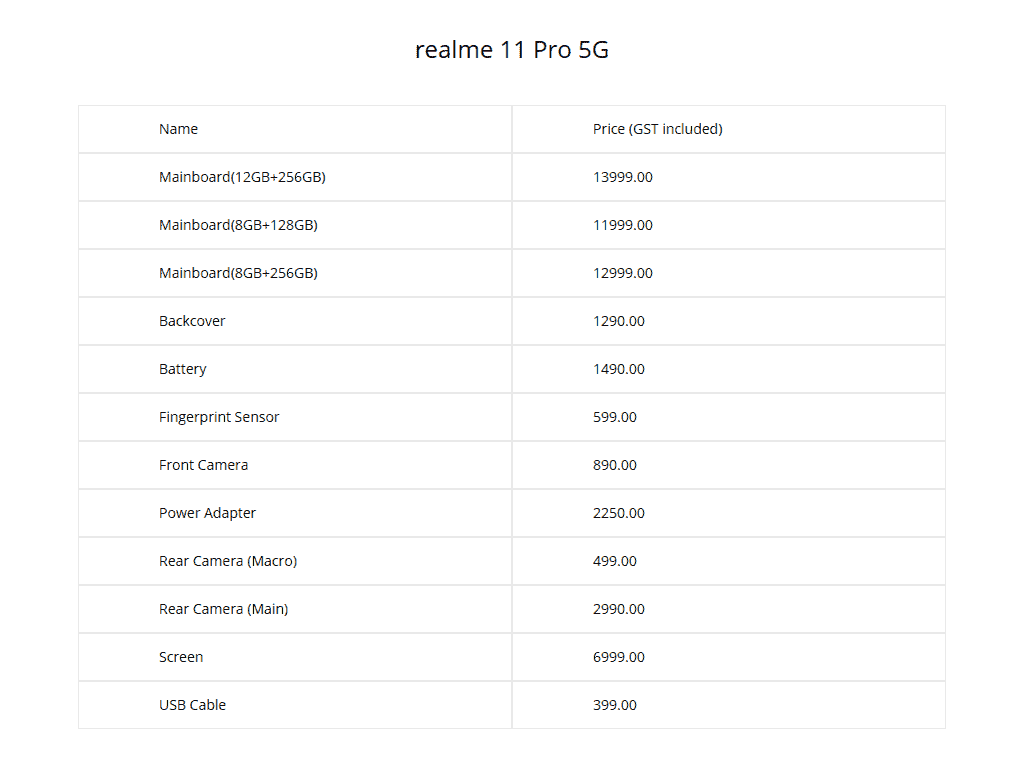Image resolution: width=1022 pixels, height=762 pixels.
Task: Click the Fingerprint Sensor entry
Action: pos(219,417)
